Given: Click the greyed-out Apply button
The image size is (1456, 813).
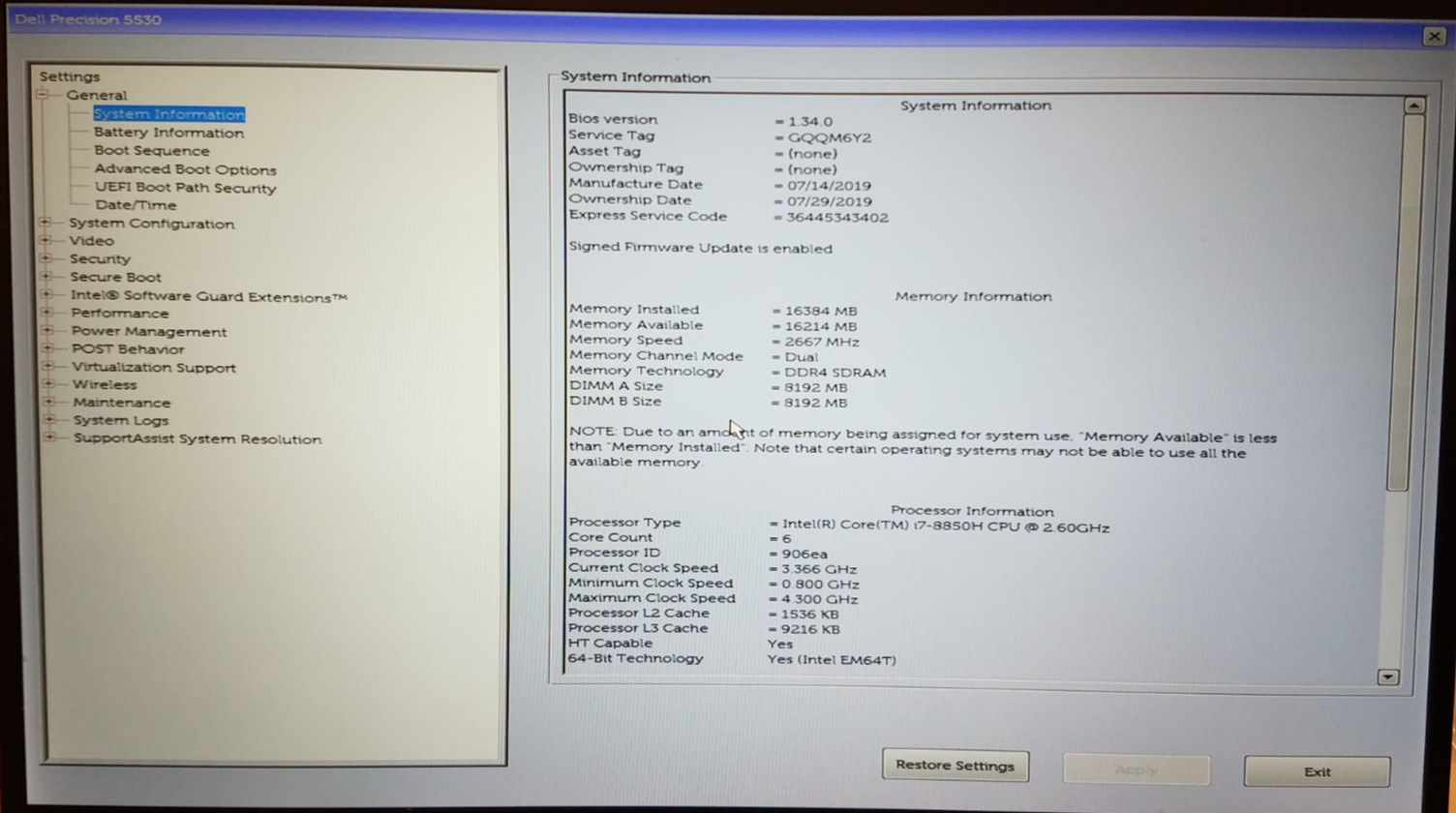Looking at the screenshot, I should coord(1136,769).
